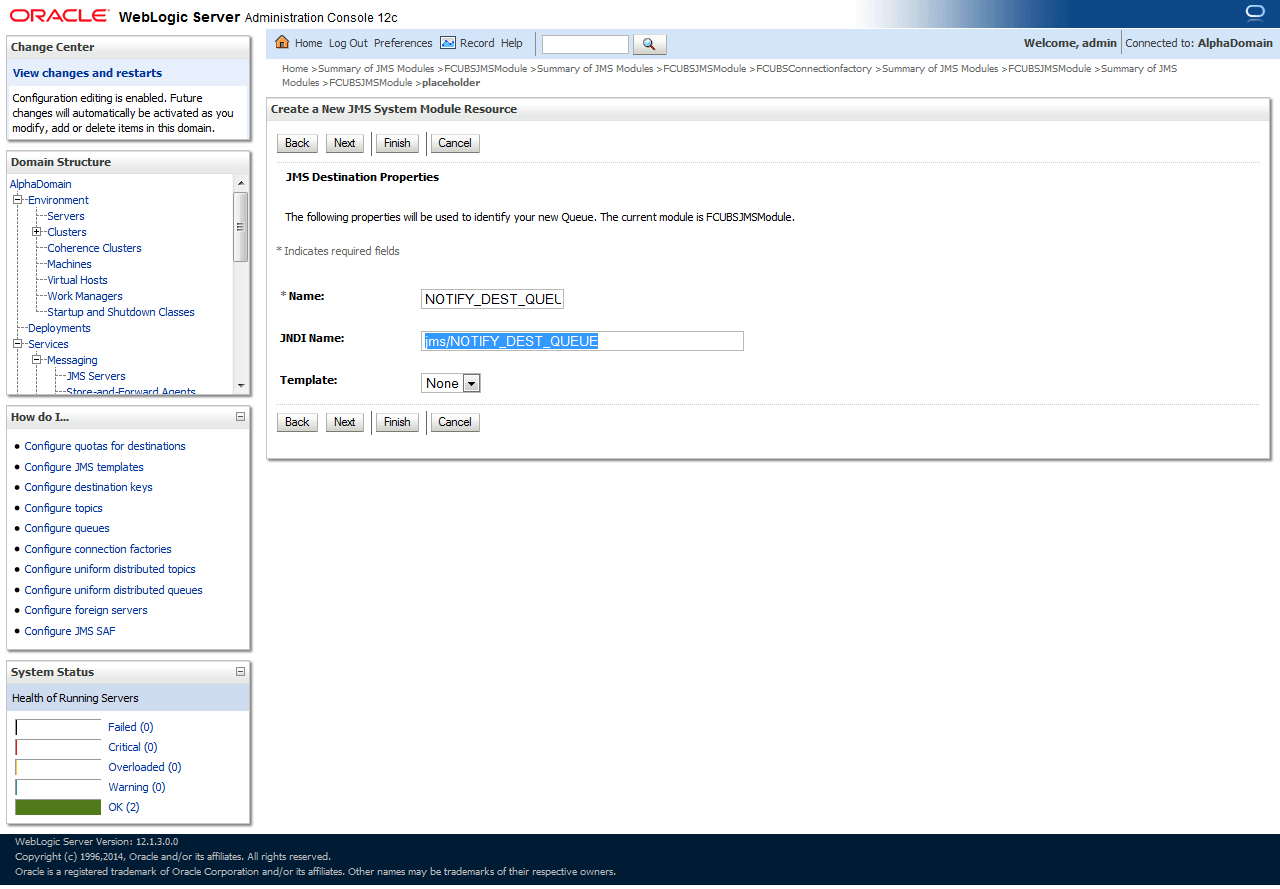
Task: Select JMS Servers tree item
Action: point(96,376)
